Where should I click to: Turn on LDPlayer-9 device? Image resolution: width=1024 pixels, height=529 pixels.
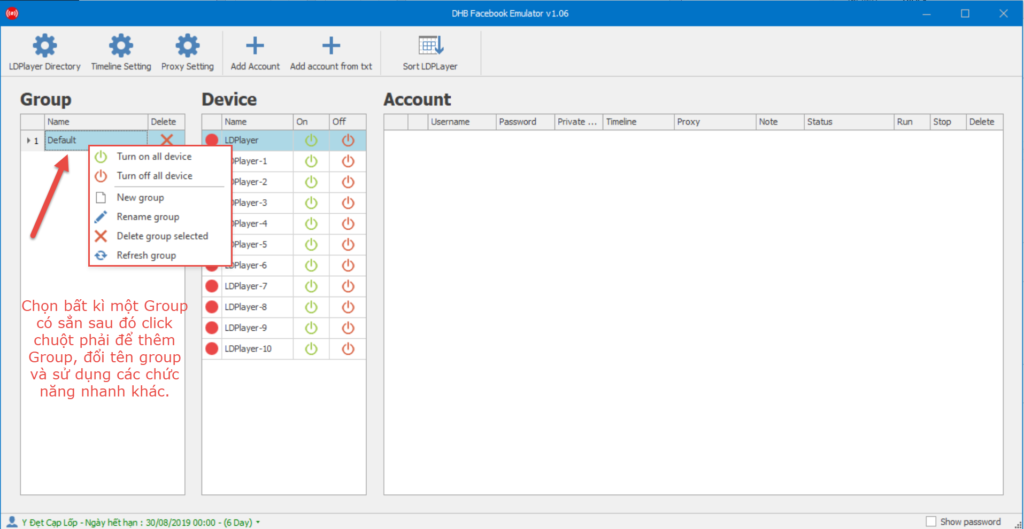tap(312, 328)
